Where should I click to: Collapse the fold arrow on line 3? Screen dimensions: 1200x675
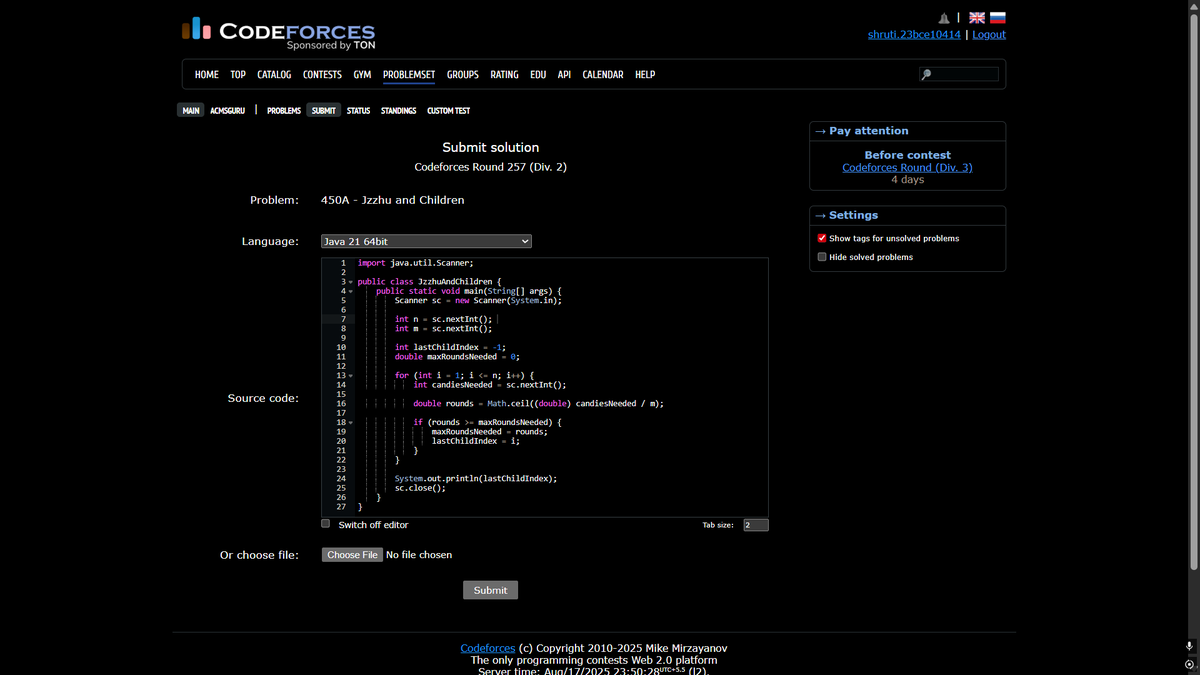(351, 282)
